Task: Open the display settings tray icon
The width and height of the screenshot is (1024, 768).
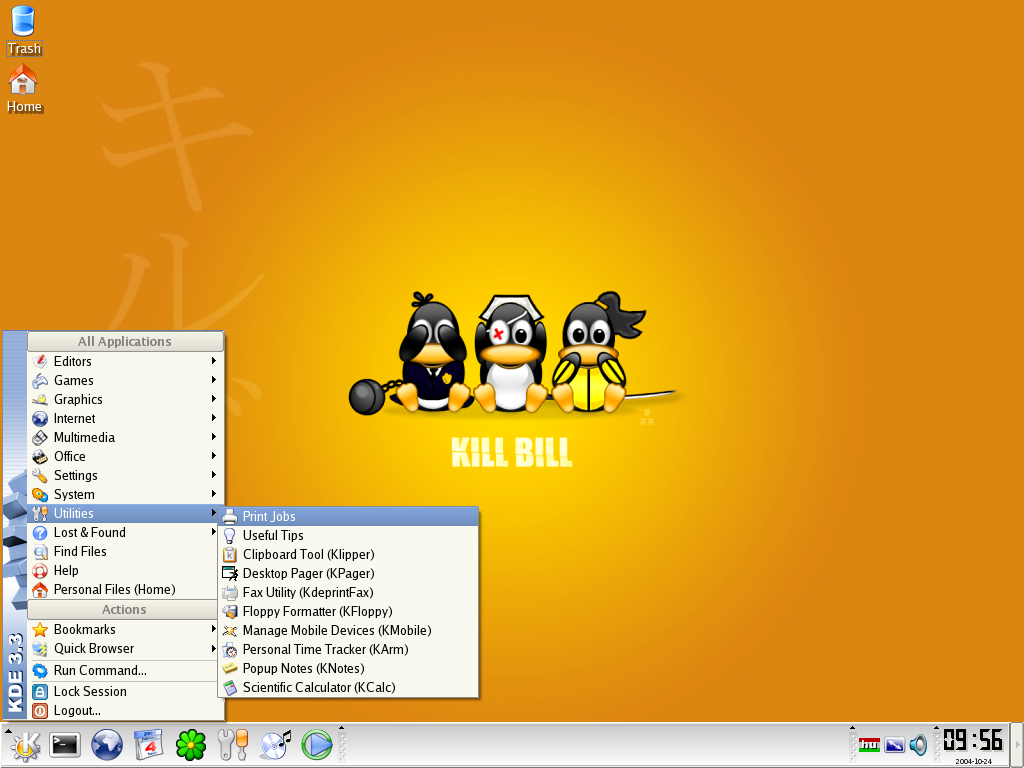Action: (x=894, y=744)
